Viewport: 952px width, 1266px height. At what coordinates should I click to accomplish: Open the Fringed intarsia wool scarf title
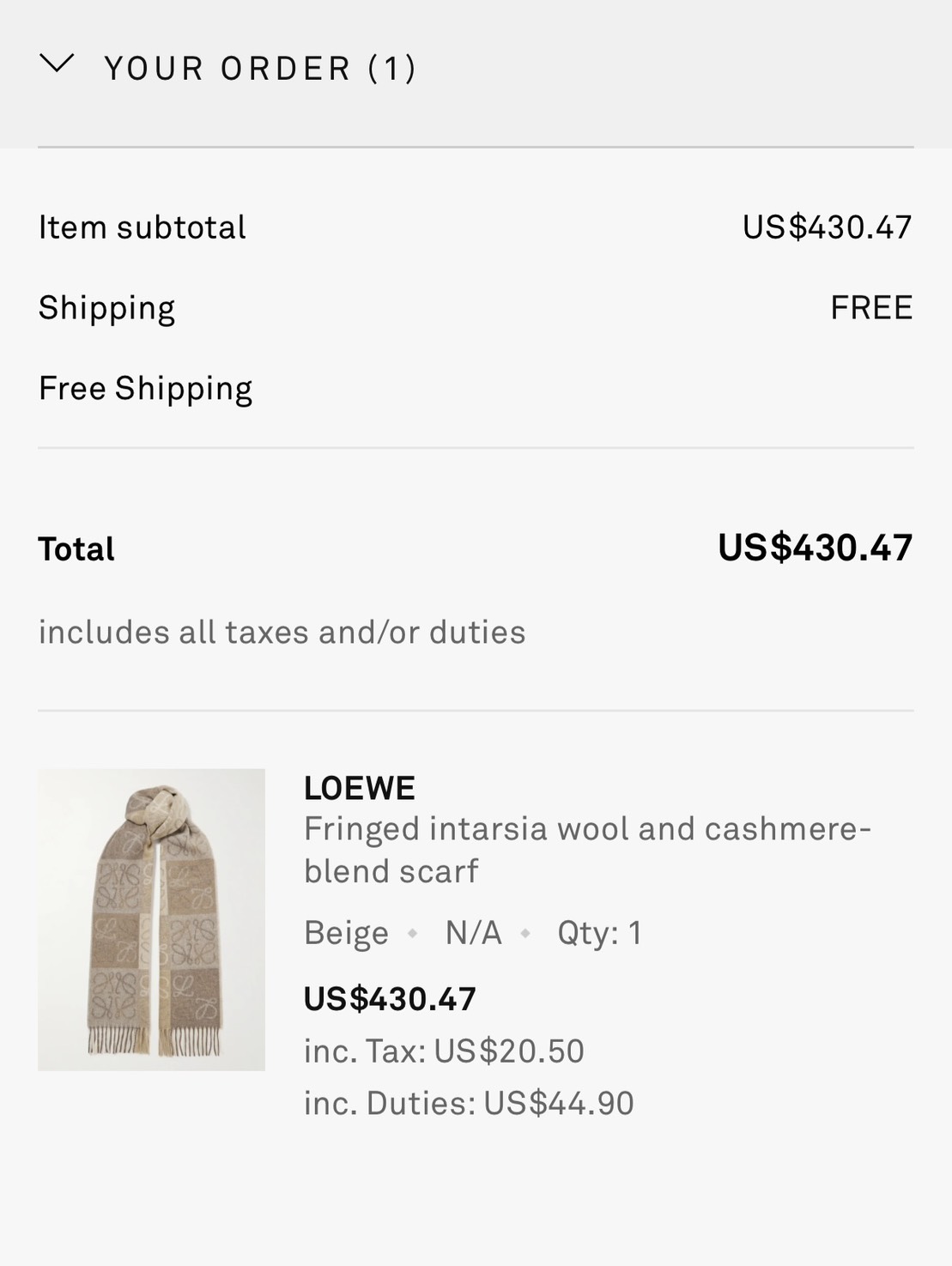coord(587,850)
